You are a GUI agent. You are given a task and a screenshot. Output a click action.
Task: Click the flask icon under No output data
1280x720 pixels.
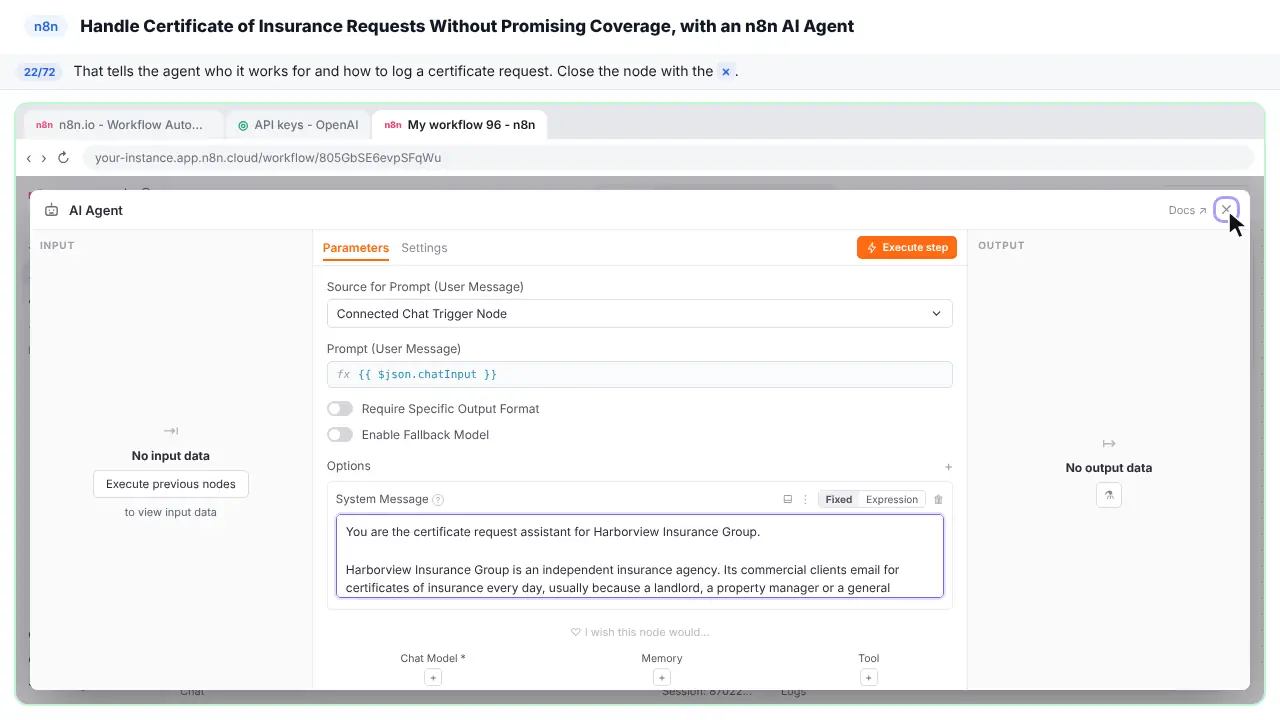click(1109, 495)
